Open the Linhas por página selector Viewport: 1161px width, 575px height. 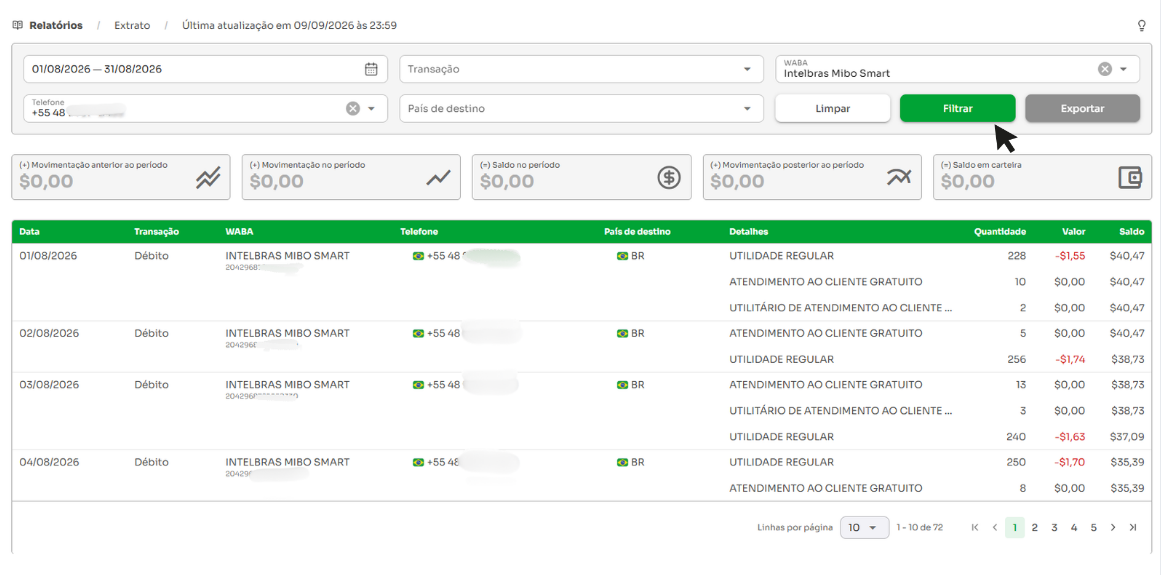863,528
